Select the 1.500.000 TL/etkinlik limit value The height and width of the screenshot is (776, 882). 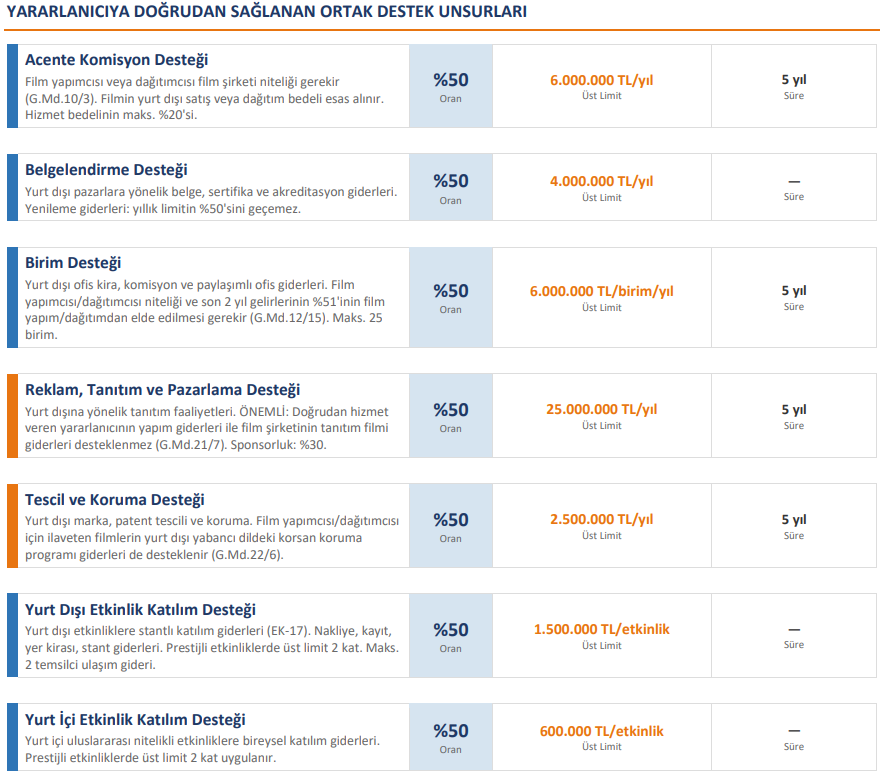pyautogui.click(x=601, y=629)
